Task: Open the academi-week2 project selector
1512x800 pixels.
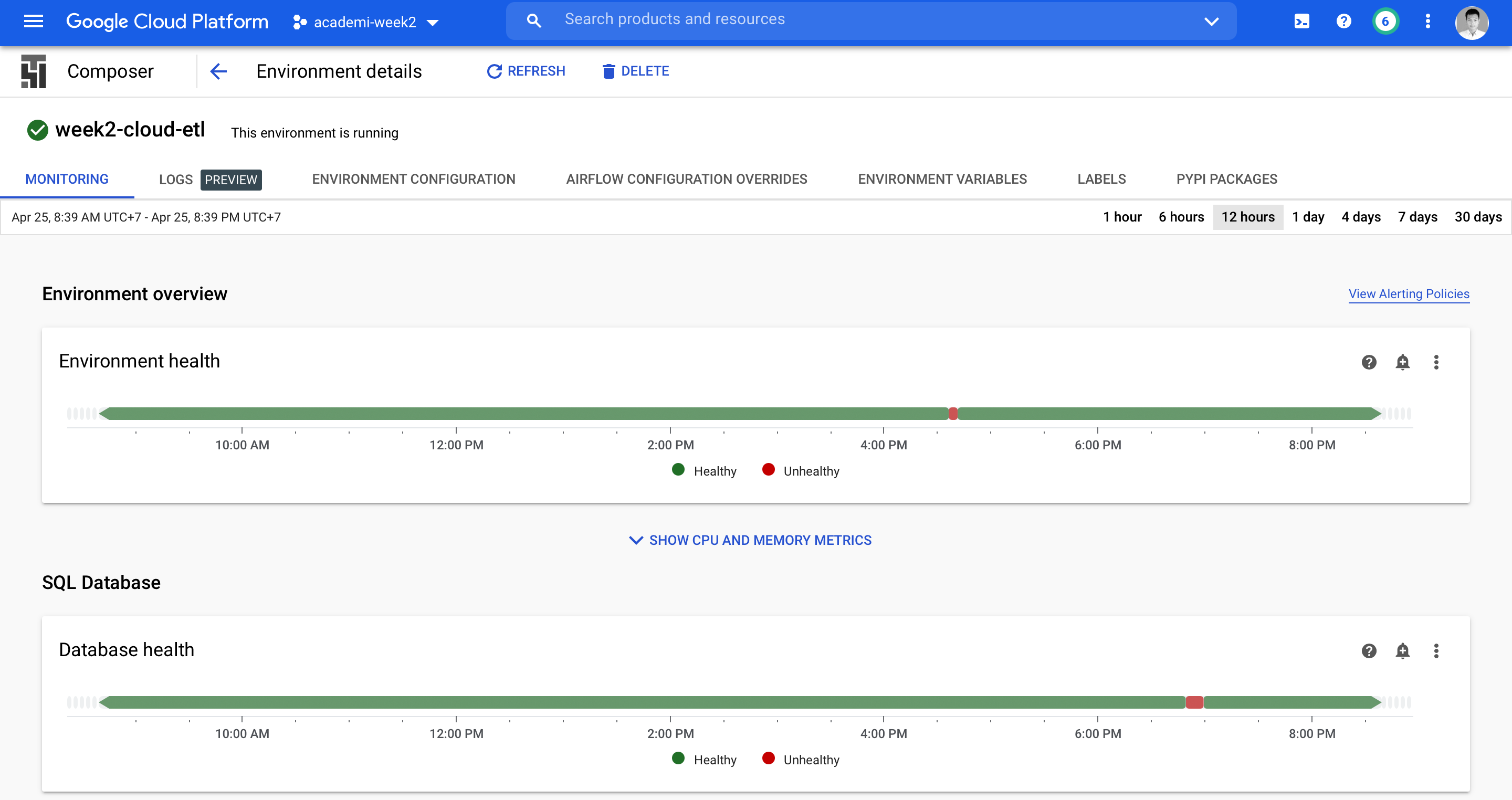Action: tap(365, 22)
